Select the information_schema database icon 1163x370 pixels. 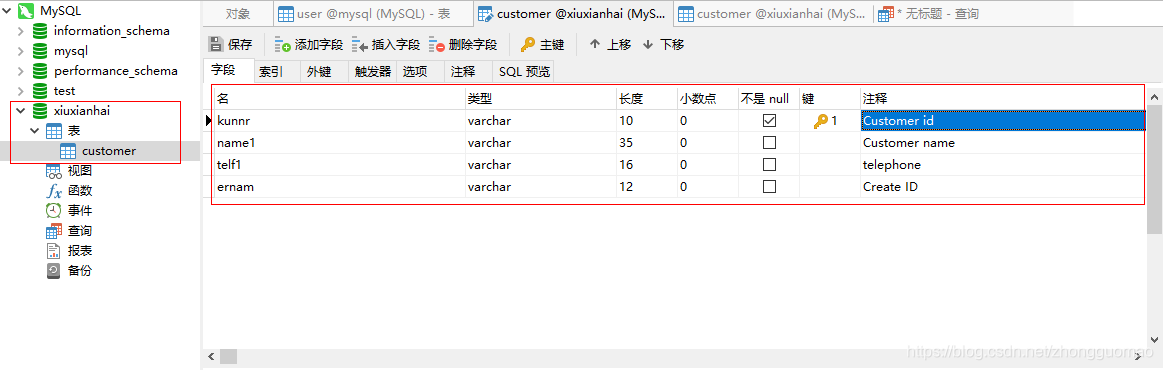tap(39, 31)
